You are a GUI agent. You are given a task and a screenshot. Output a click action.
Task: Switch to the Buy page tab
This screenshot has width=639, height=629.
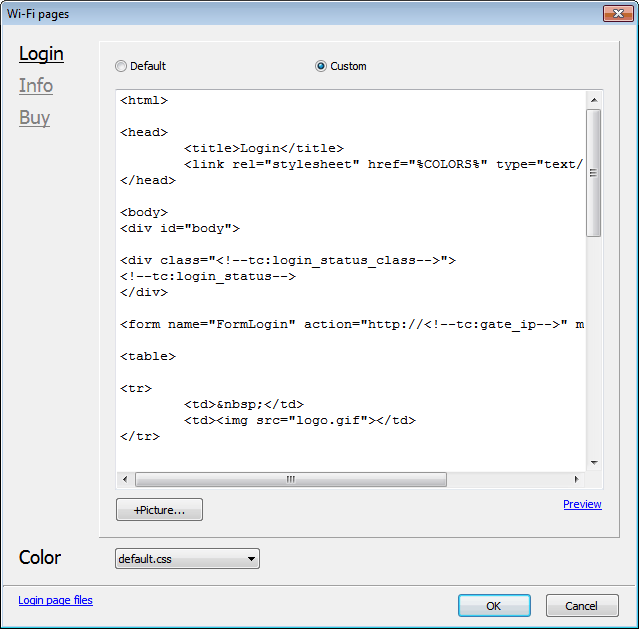tap(34, 118)
